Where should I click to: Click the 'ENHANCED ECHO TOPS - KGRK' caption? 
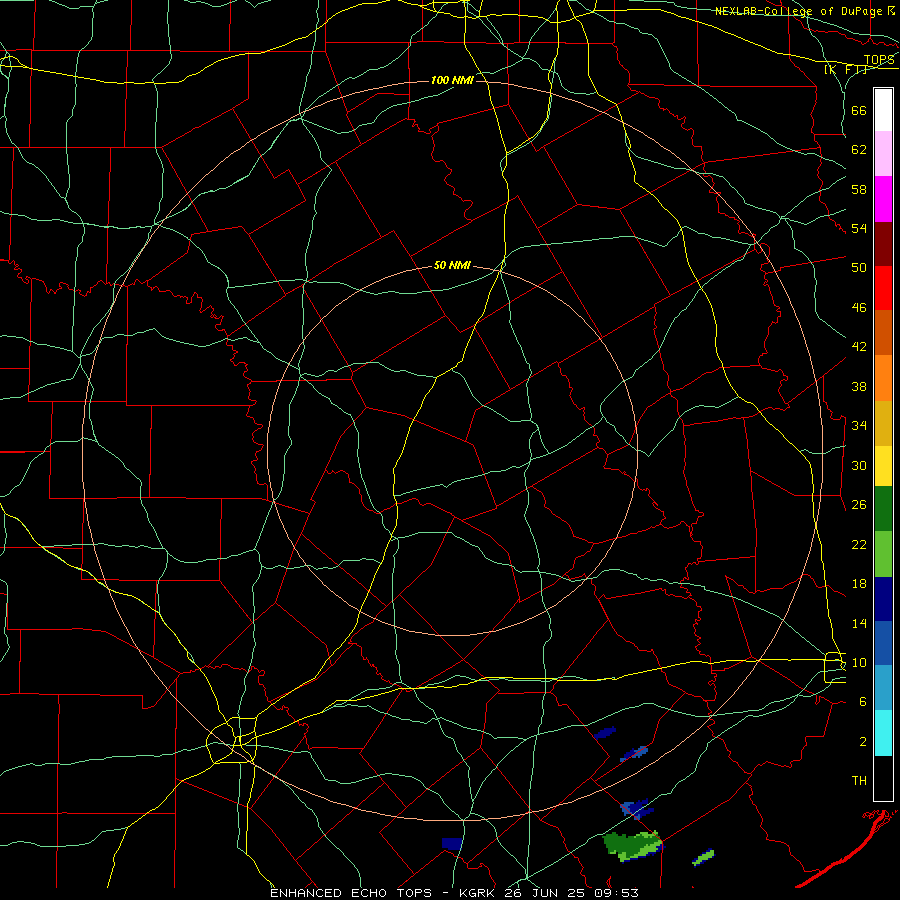point(382,893)
